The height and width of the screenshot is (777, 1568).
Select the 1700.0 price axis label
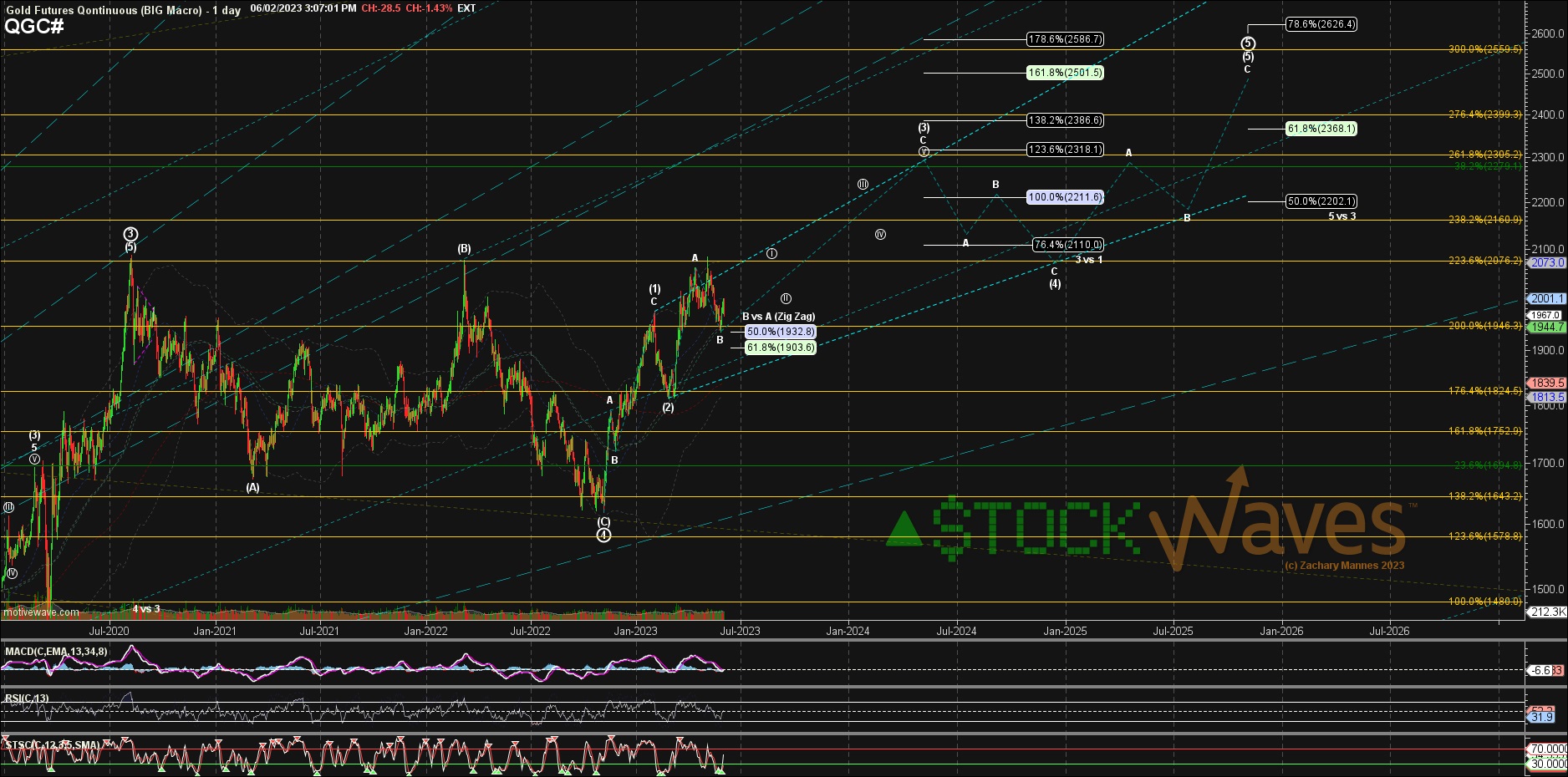pyautogui.click(x=1549, y=463)
